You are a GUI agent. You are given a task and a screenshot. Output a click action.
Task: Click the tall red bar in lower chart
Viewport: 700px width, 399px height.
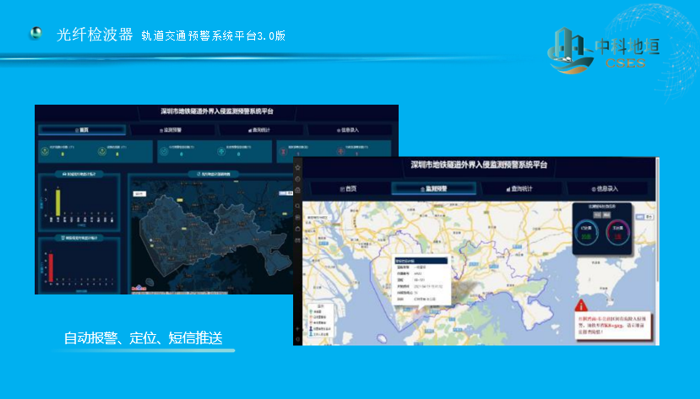point(51,267)
